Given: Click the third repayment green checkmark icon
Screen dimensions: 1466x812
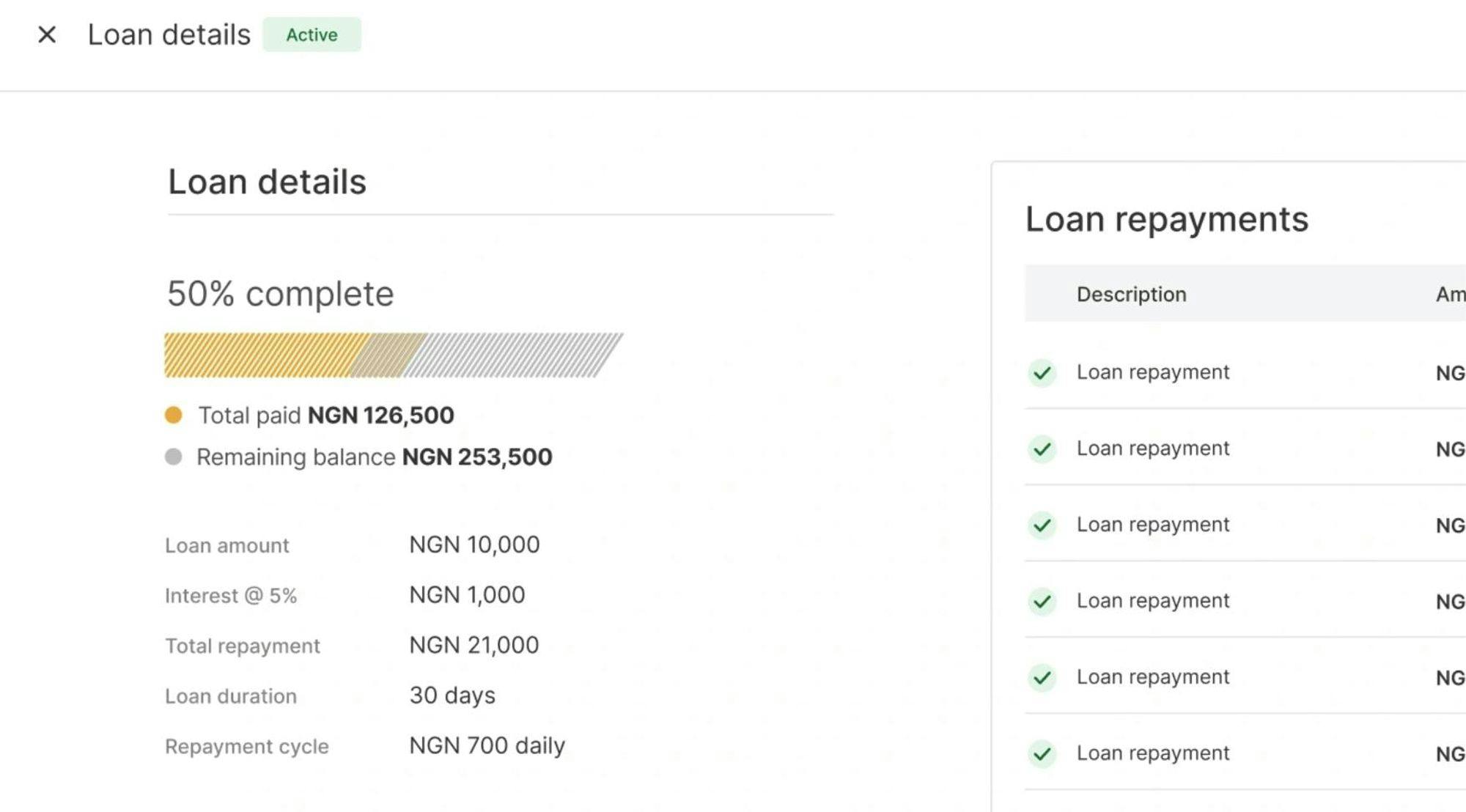Looking at the screenshot, I should click(x=1042, y=525).
